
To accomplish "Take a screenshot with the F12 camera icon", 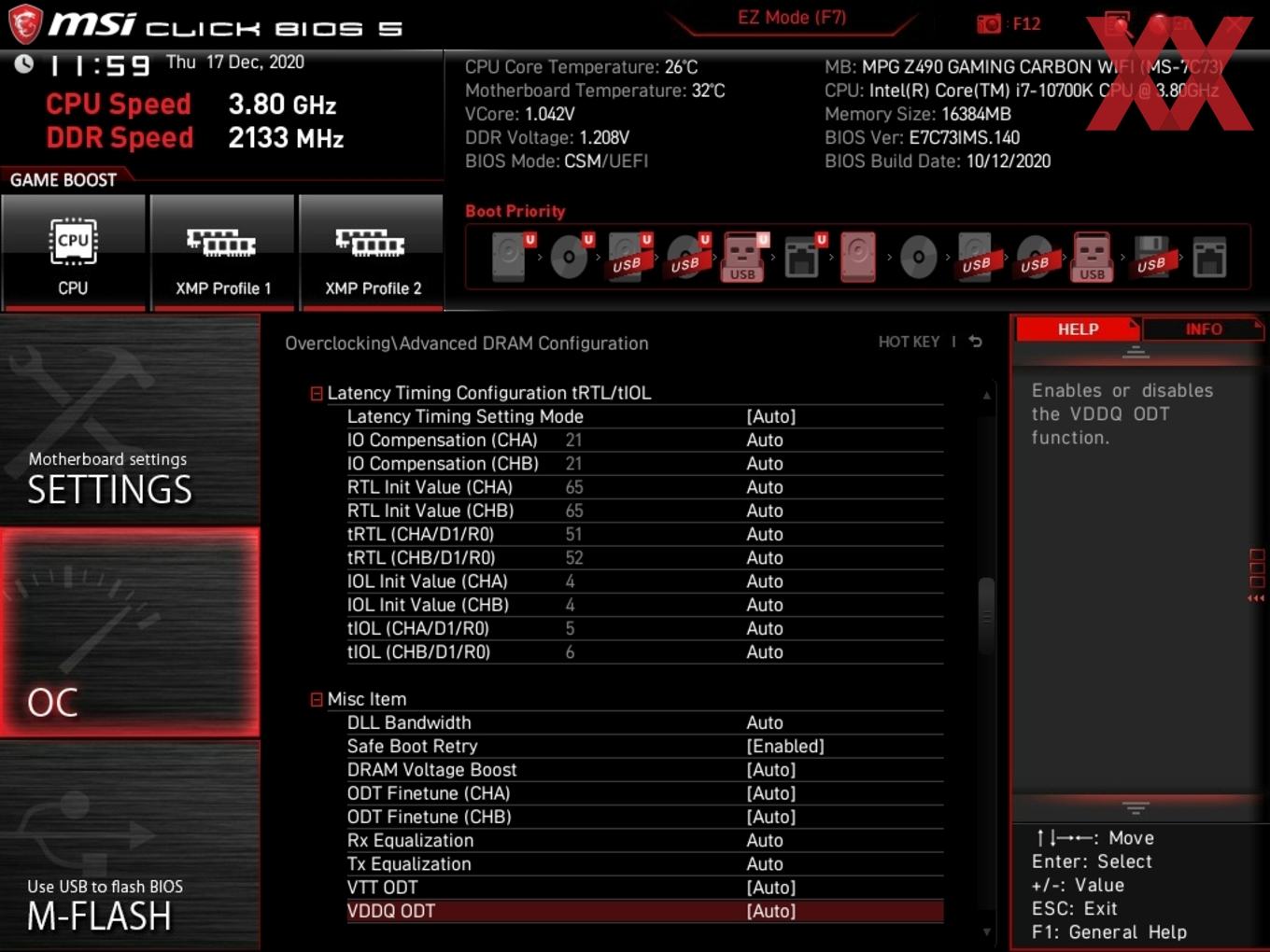I will (x=988, y=23).
